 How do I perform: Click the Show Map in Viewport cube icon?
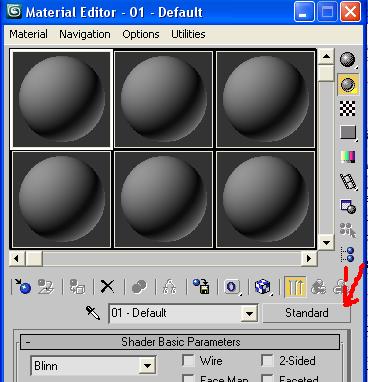263,286
